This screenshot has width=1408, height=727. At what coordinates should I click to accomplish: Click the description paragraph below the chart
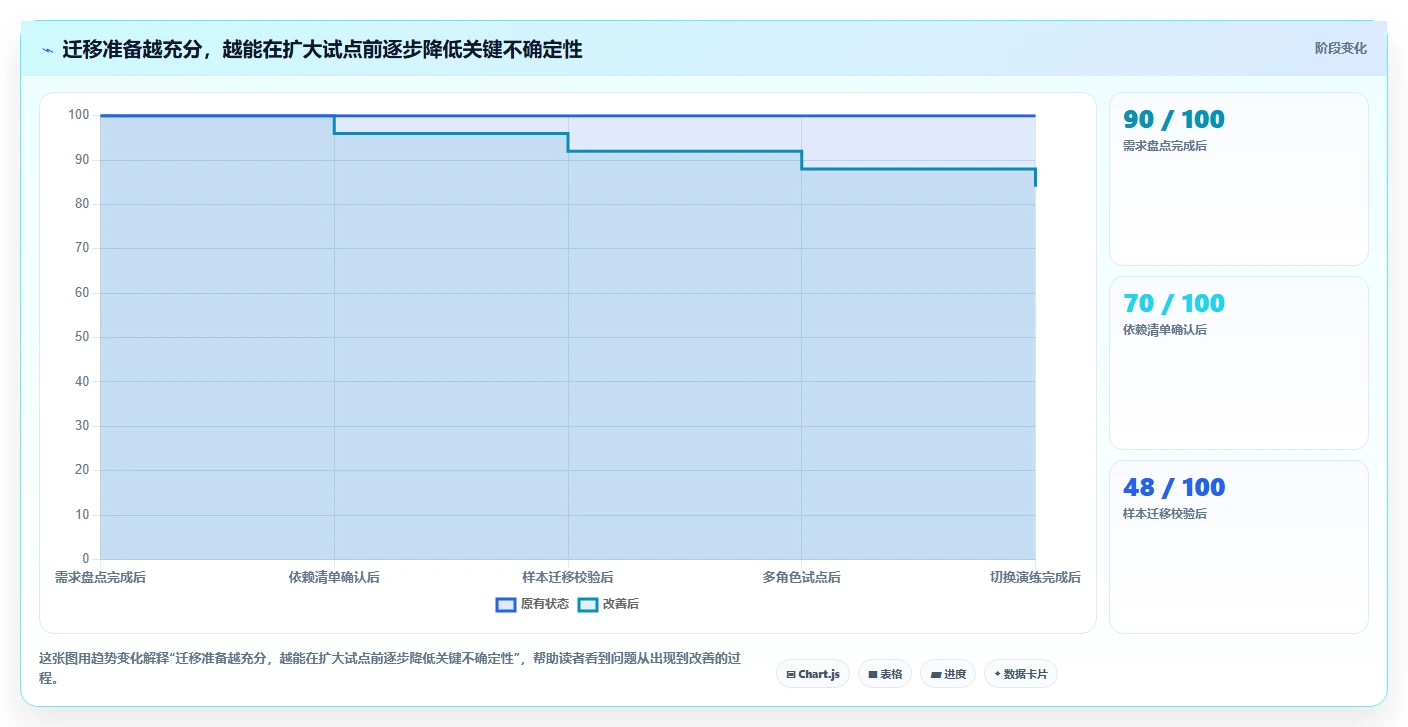tap(391, 668)
